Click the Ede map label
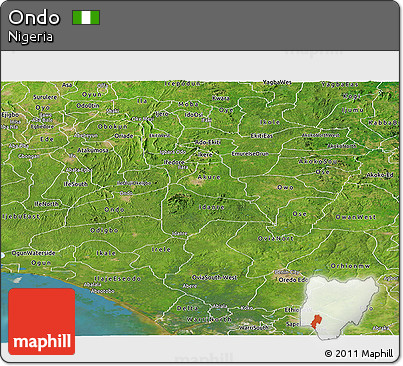Viewport: 403px width, 366px height. pos(47,139)
